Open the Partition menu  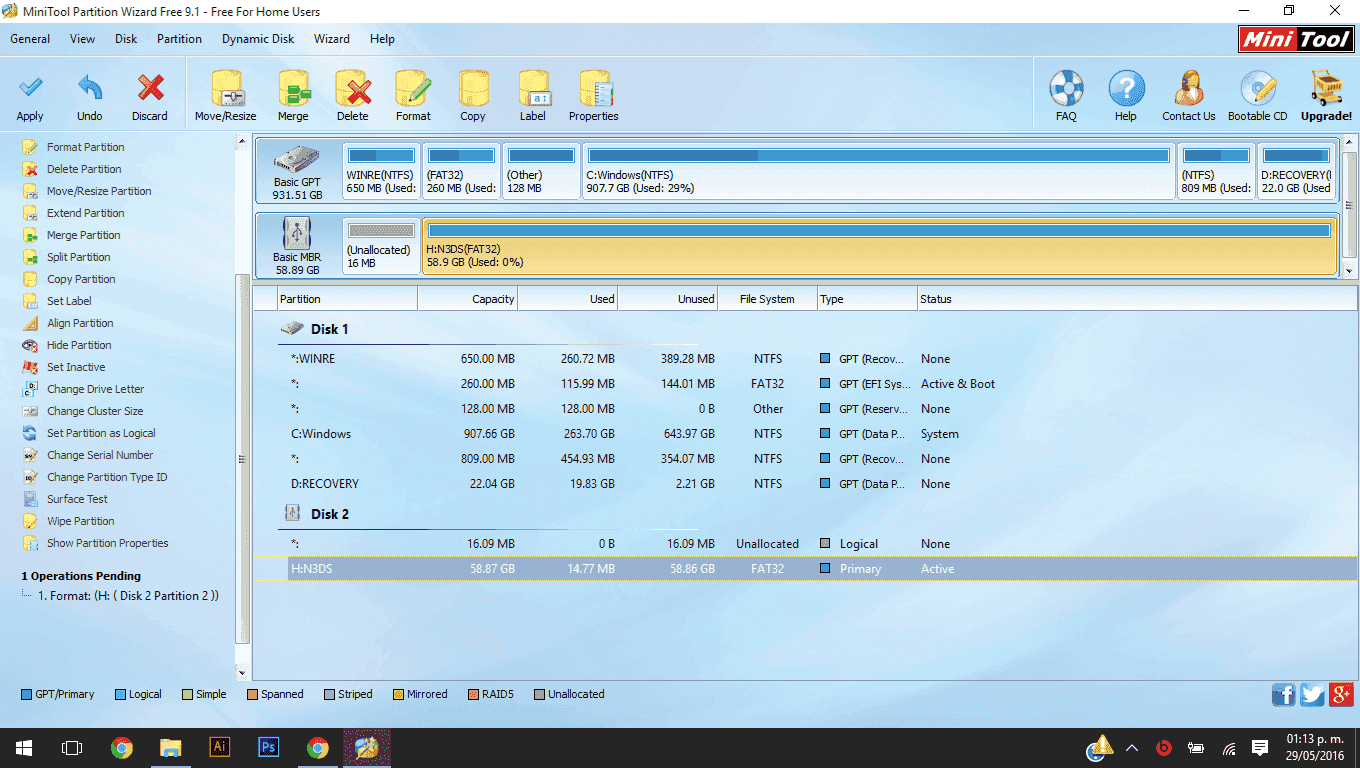(179, 39)
